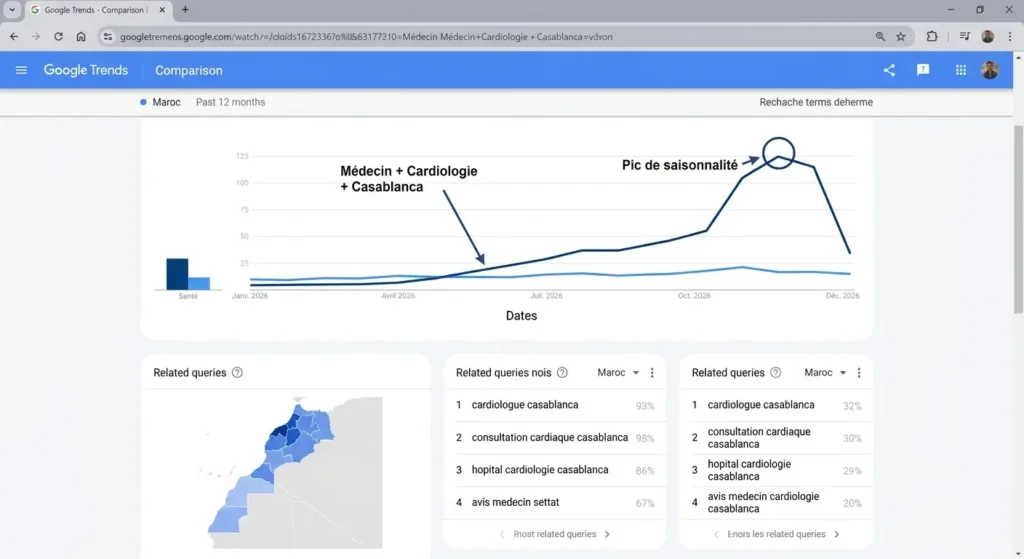Viewport: 1024px width, 559px height.
Task: Click the Comparison header title
Action: pyautogui.click(x=189, y=71)
